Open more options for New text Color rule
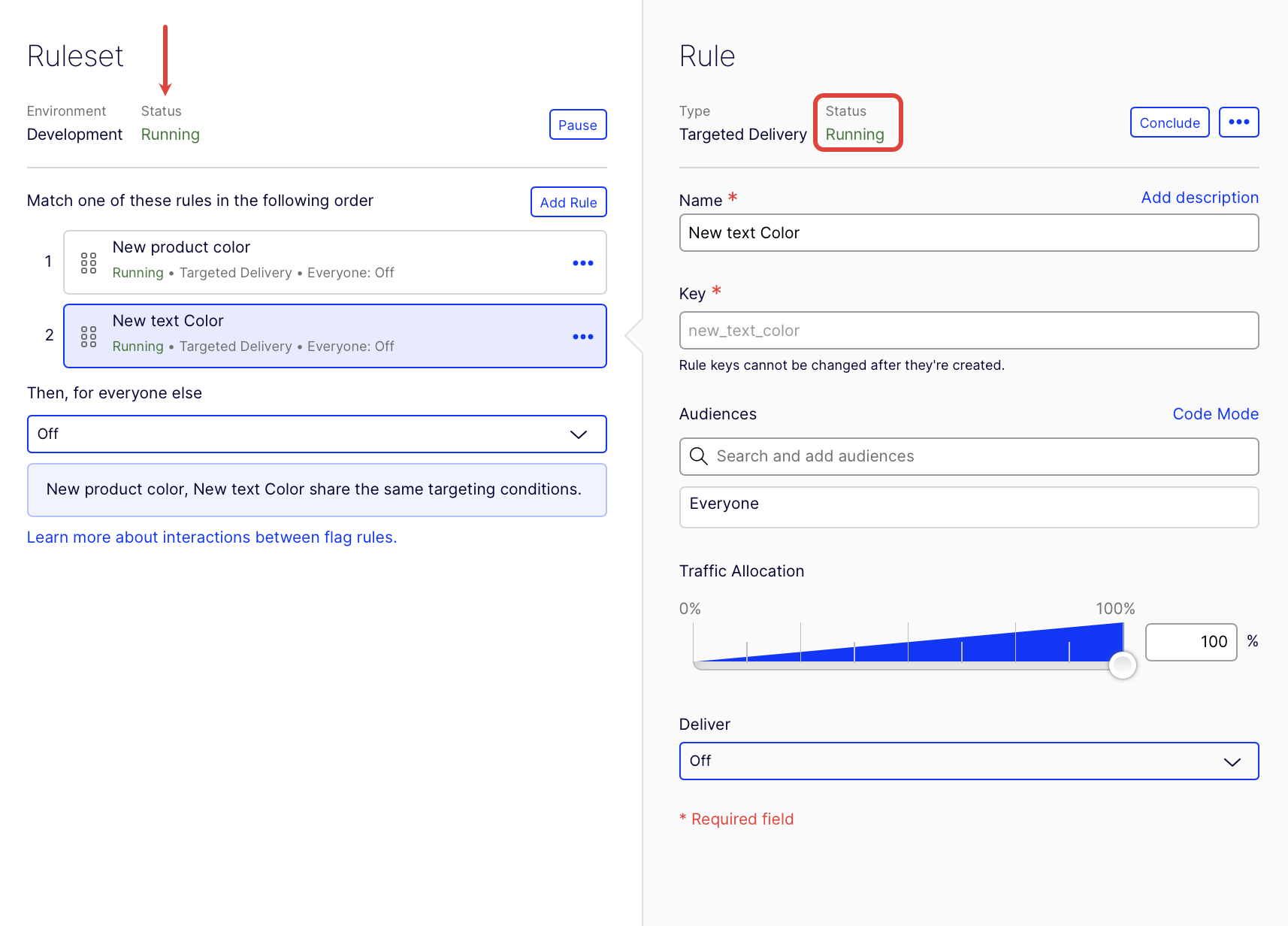This screenshot has width=1288, height=926. click(582, 337)
